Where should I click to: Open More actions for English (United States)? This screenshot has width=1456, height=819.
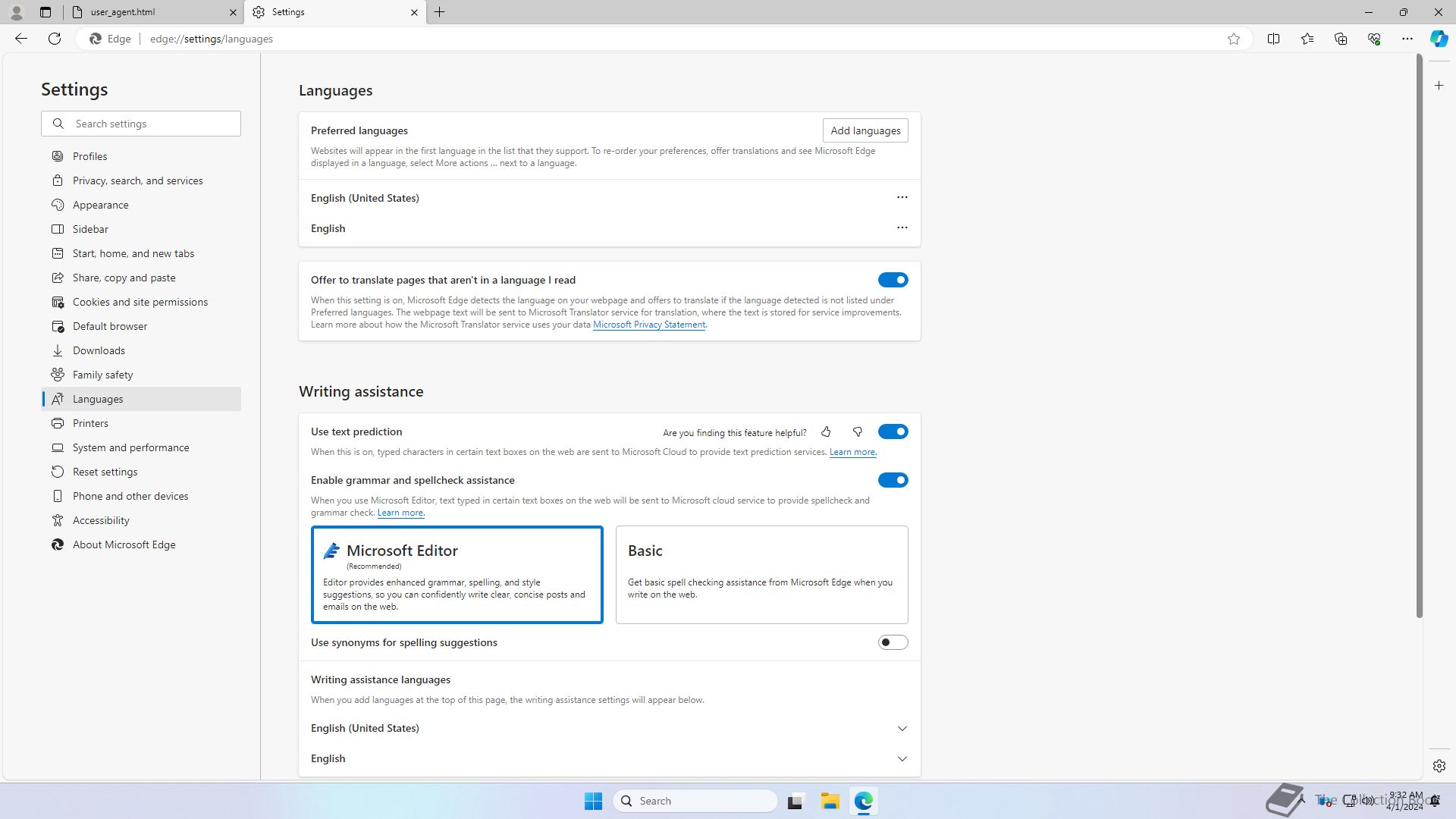point(902,197)
